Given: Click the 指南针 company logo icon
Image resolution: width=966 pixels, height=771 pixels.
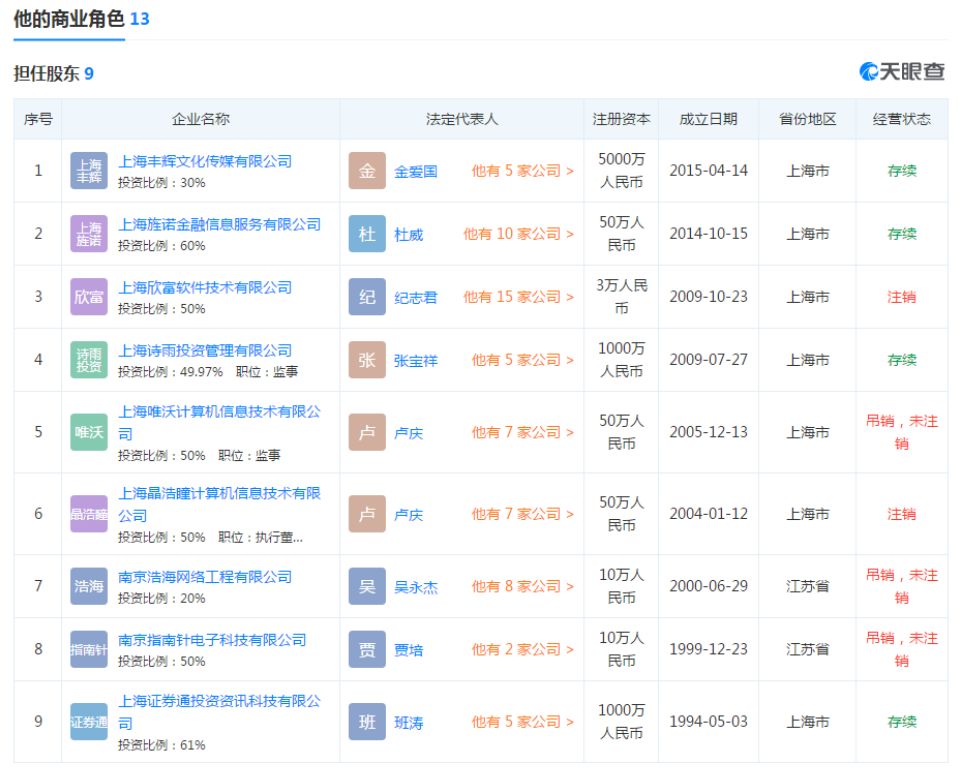Looking at the screenshot, I should tap(89, 649).
